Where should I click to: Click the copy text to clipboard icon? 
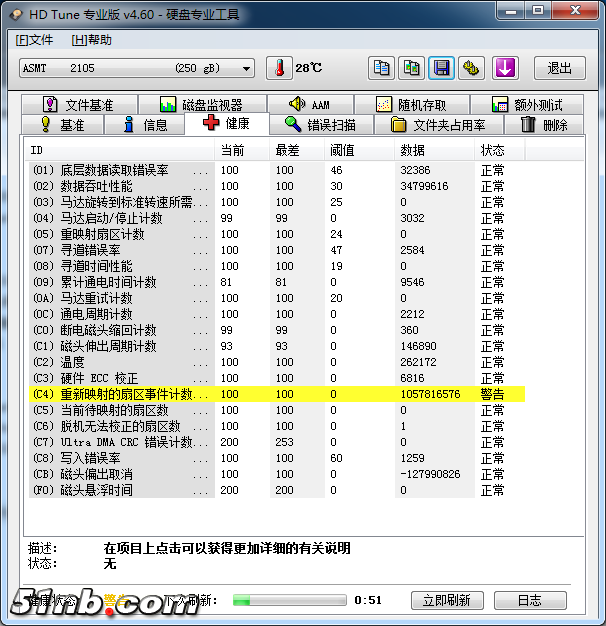tap(381, 68)
